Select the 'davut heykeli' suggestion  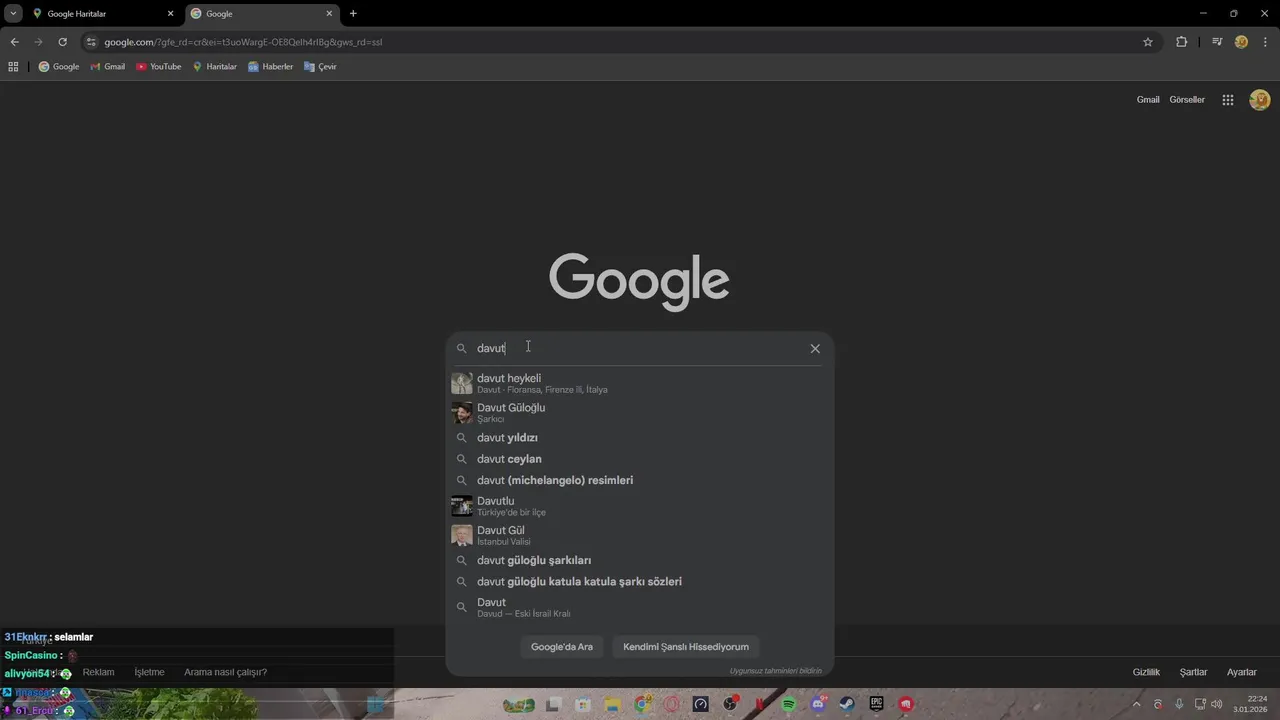click(640, 383)
